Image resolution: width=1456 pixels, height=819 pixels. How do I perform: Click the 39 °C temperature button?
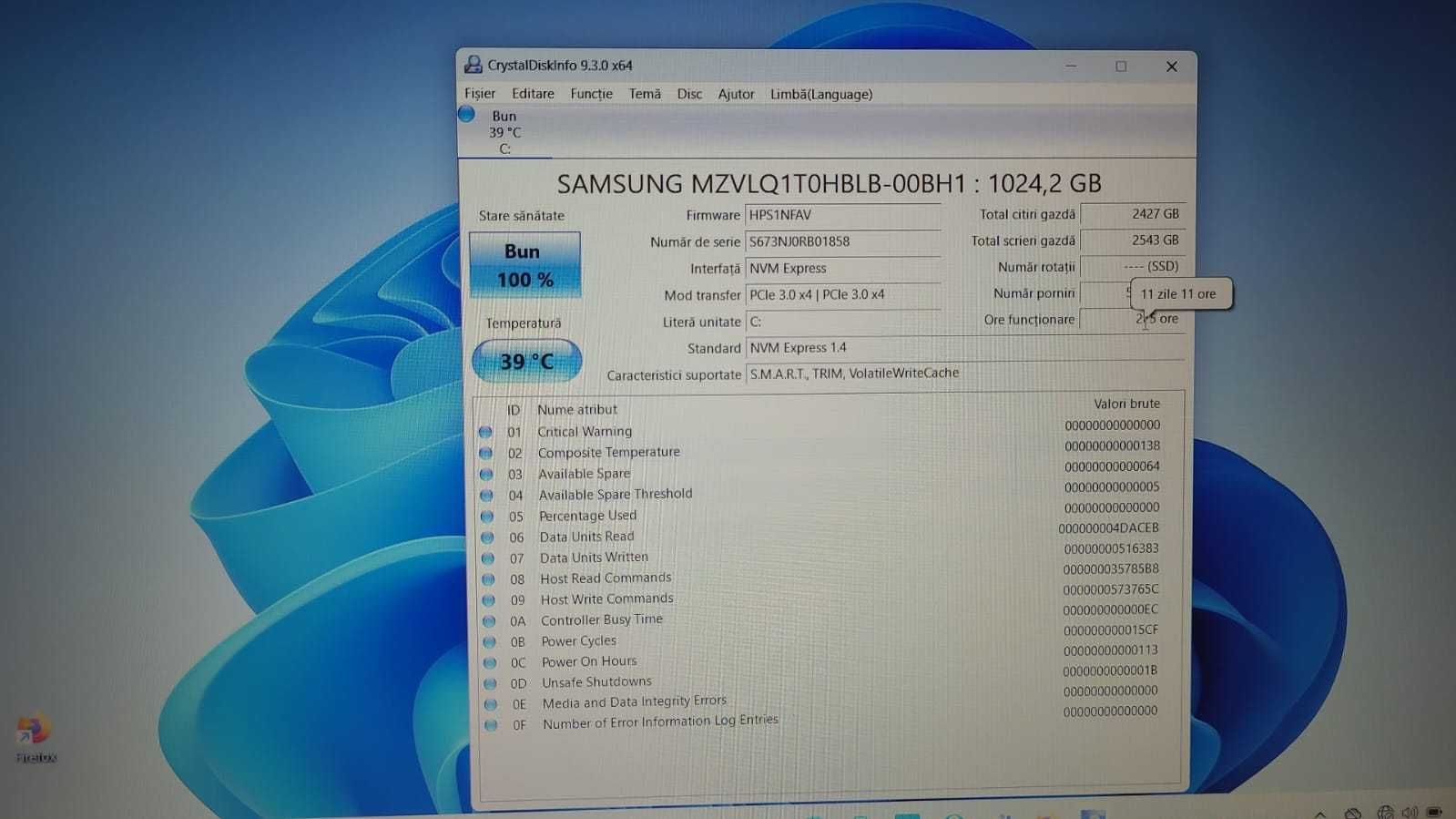[526, 362]
